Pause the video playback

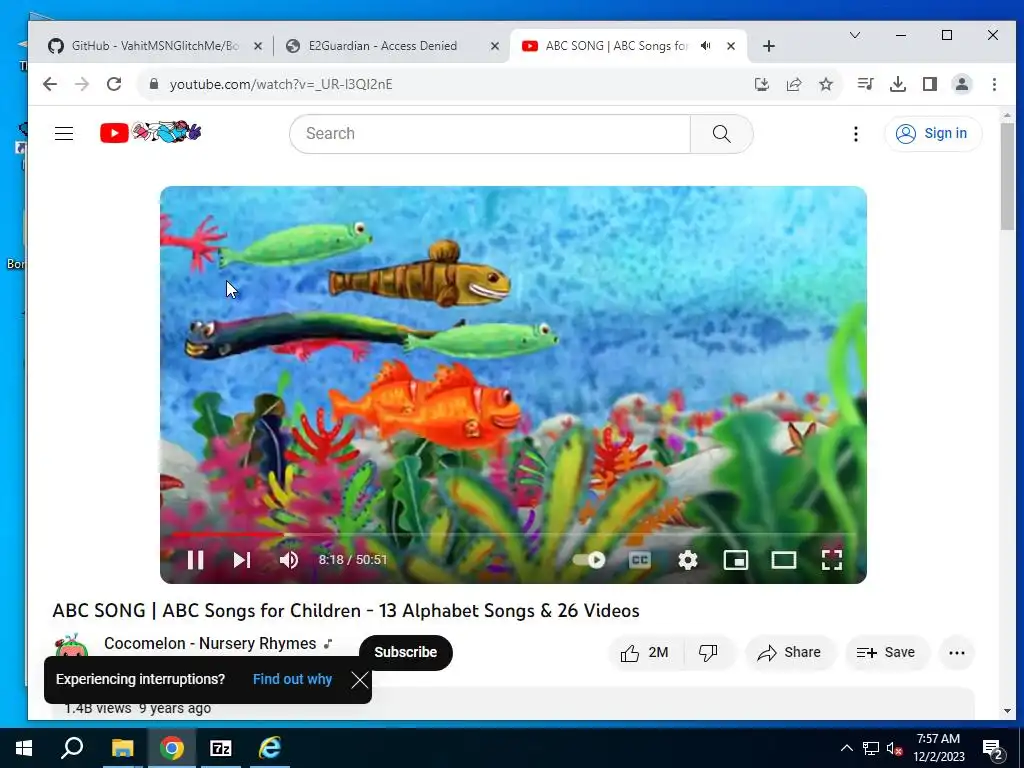click(195, 560)
